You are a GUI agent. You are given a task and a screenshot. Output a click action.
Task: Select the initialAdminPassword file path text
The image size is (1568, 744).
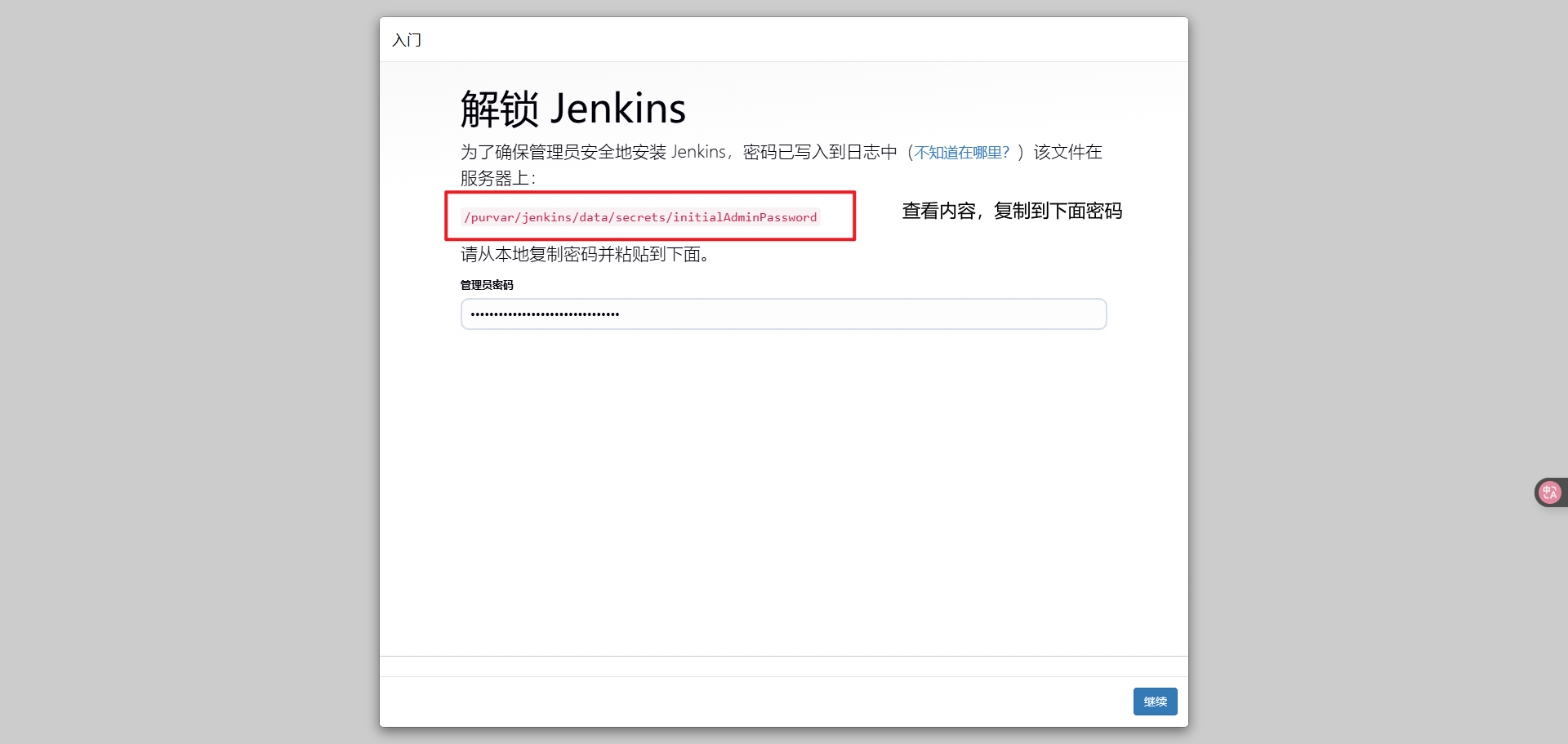(x=640, y=217)
